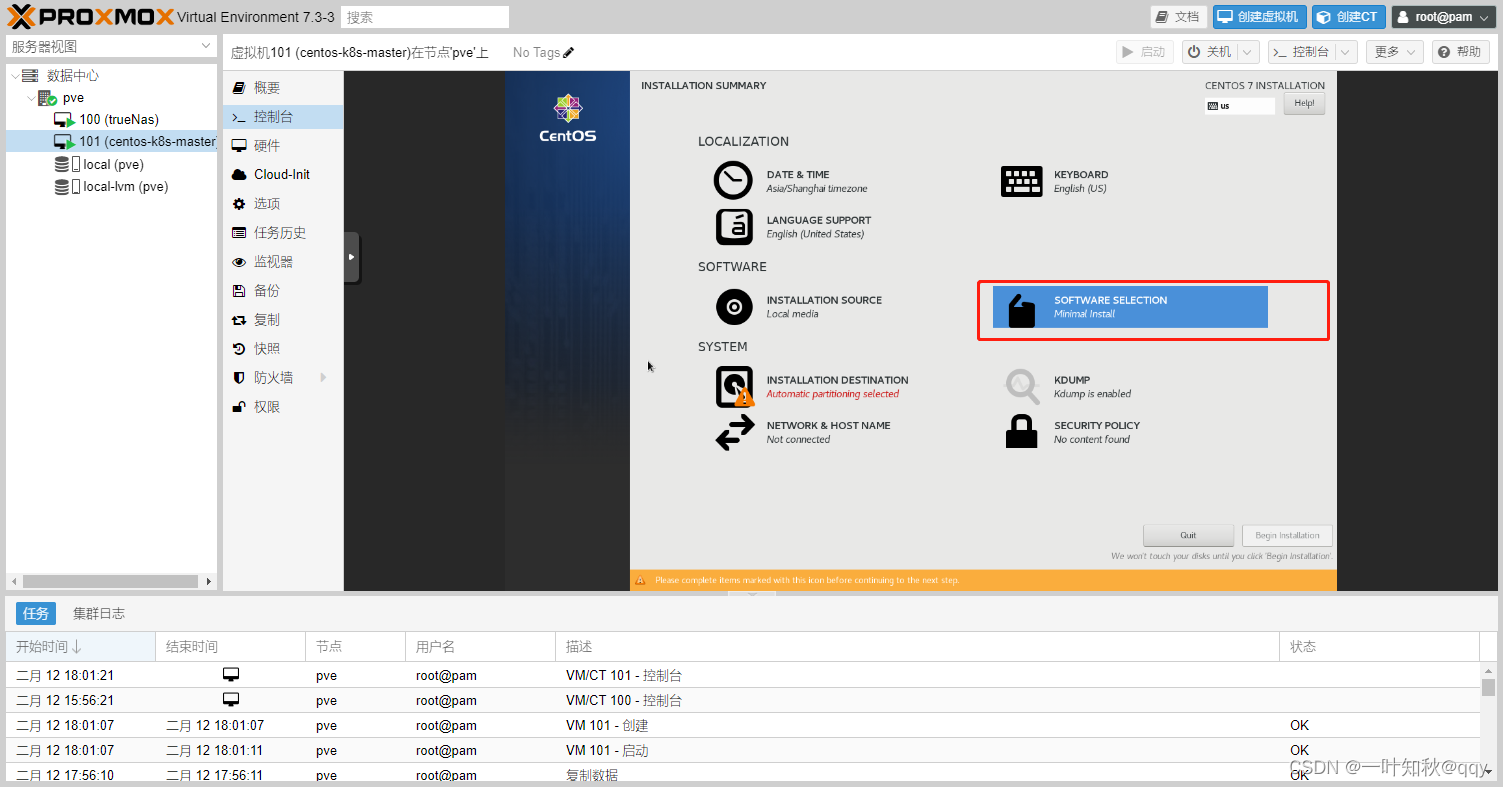Viewport: 1503px width, 787px height.
Task: Open root@pam user menu
Action: [1443, 17]
